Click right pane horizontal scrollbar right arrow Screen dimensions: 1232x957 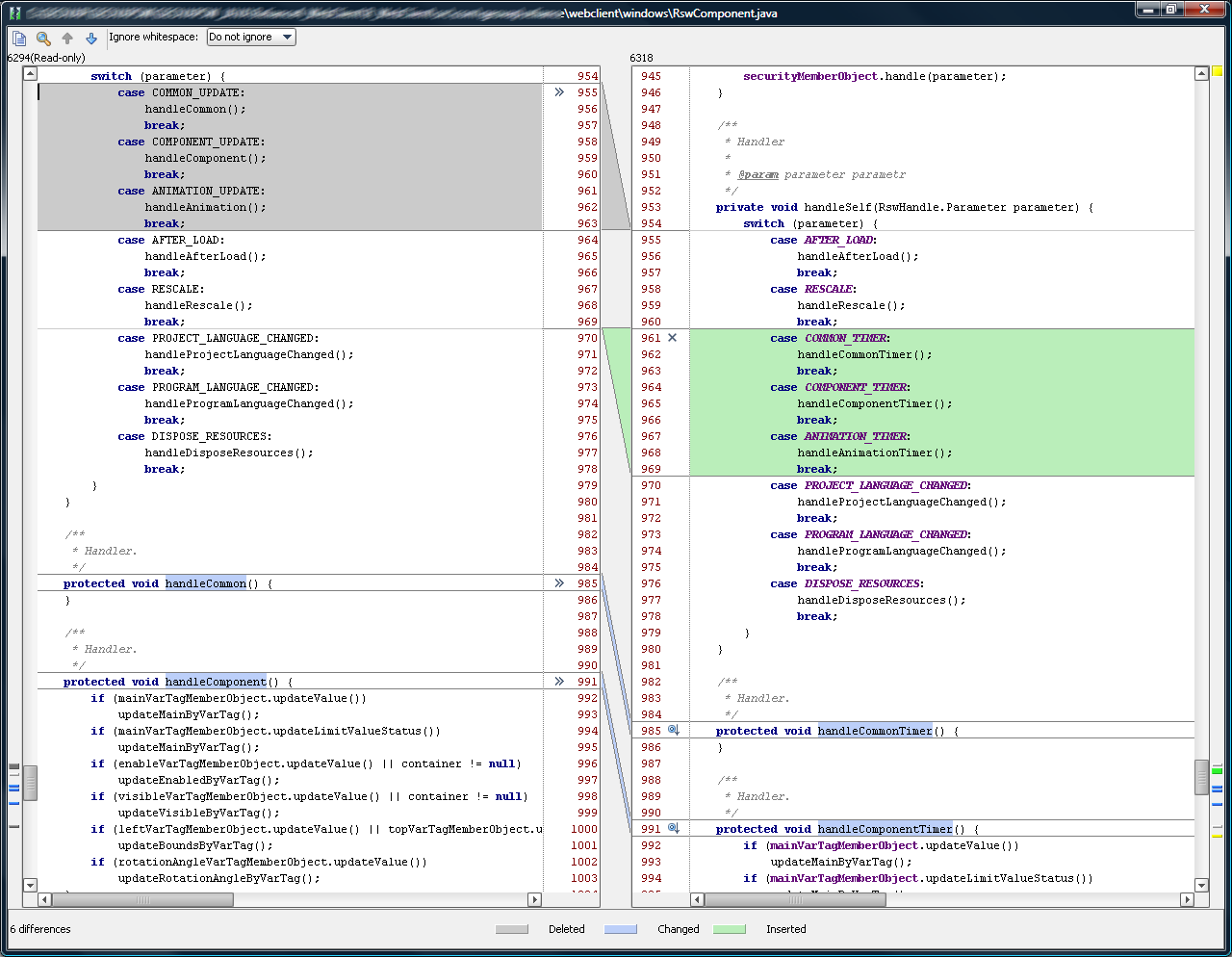coord(1187,899)
